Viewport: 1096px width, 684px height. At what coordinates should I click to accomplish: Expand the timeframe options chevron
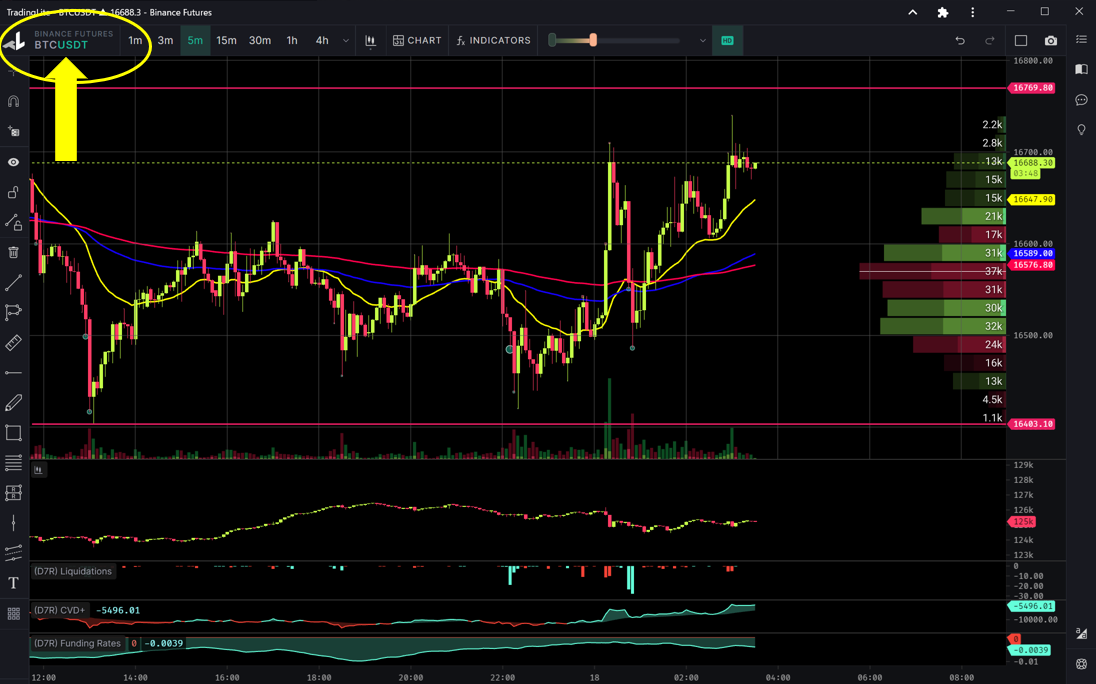(345, 40)
